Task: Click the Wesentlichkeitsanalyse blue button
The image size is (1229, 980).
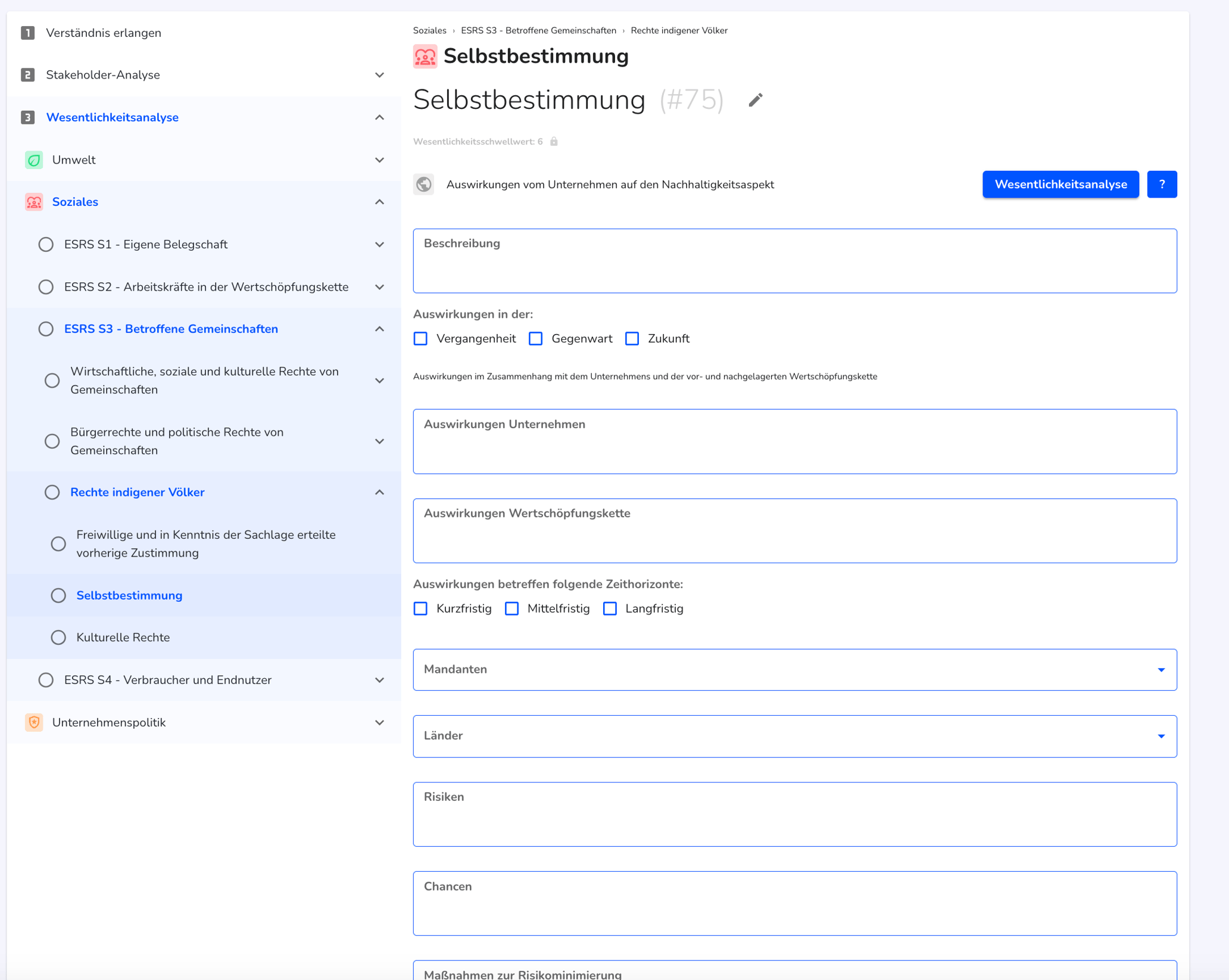Action: coord(1060,185)
